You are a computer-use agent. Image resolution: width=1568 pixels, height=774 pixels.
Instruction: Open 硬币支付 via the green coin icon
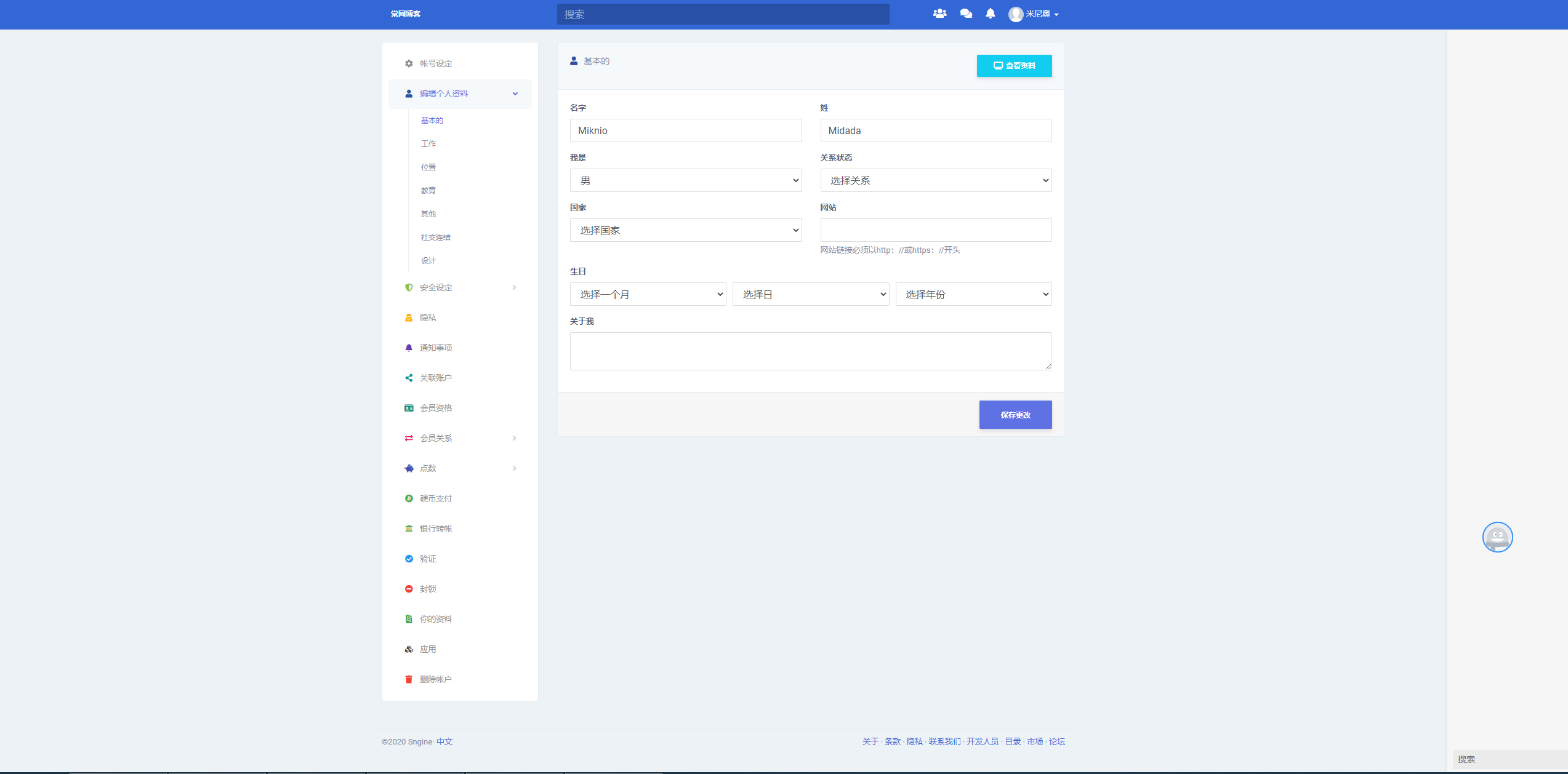pos(409,498)
